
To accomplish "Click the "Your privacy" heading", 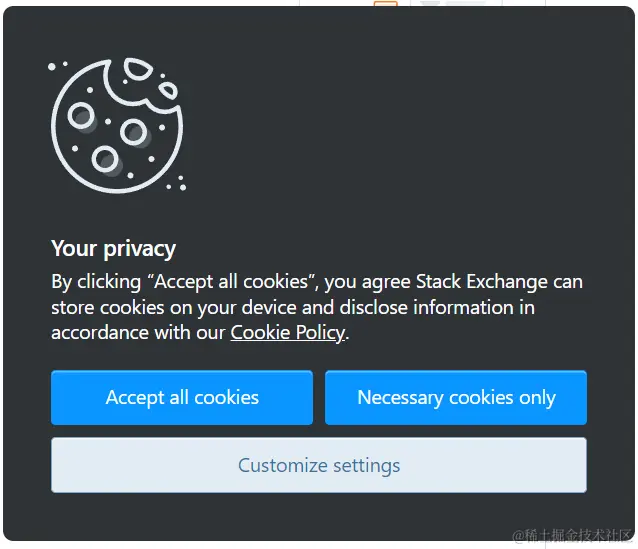I will pos(113,249).
